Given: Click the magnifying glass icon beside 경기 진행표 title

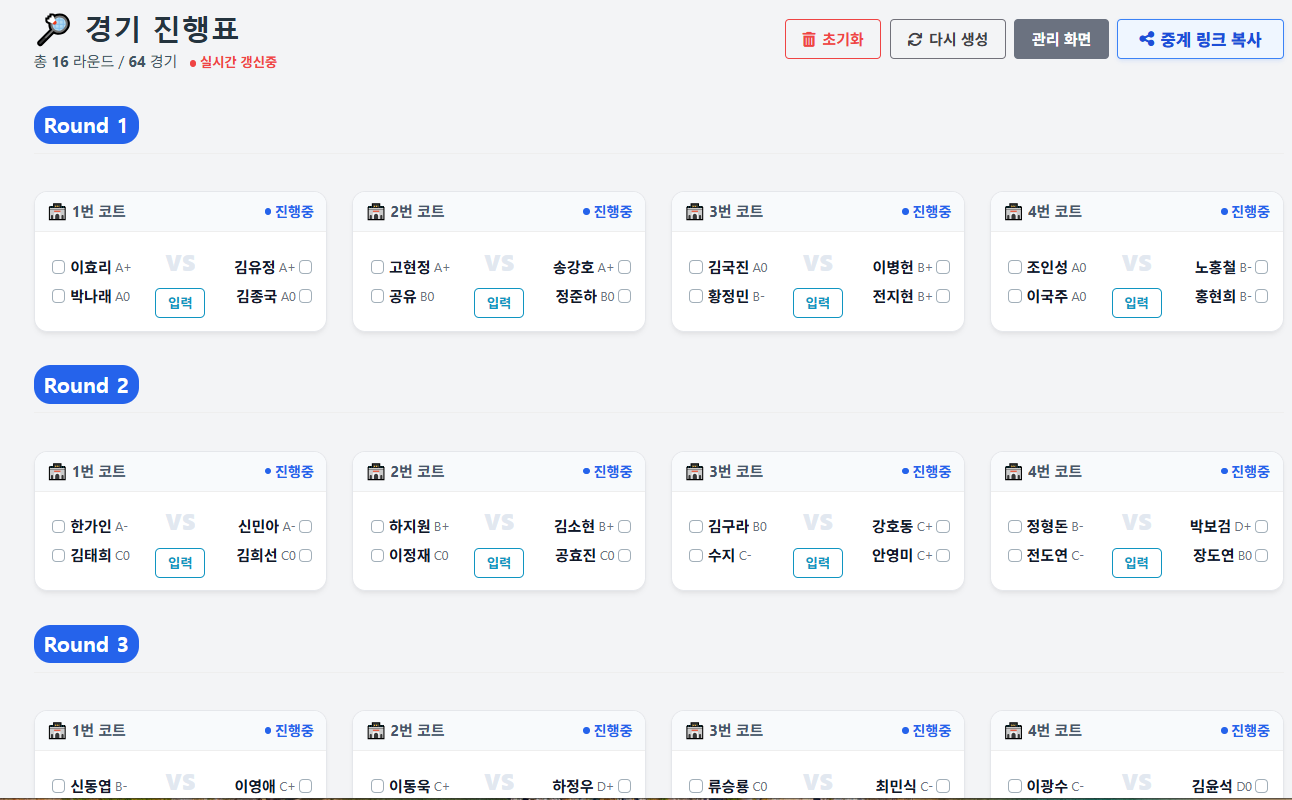Looking at the screenshot, I should 52,30.
